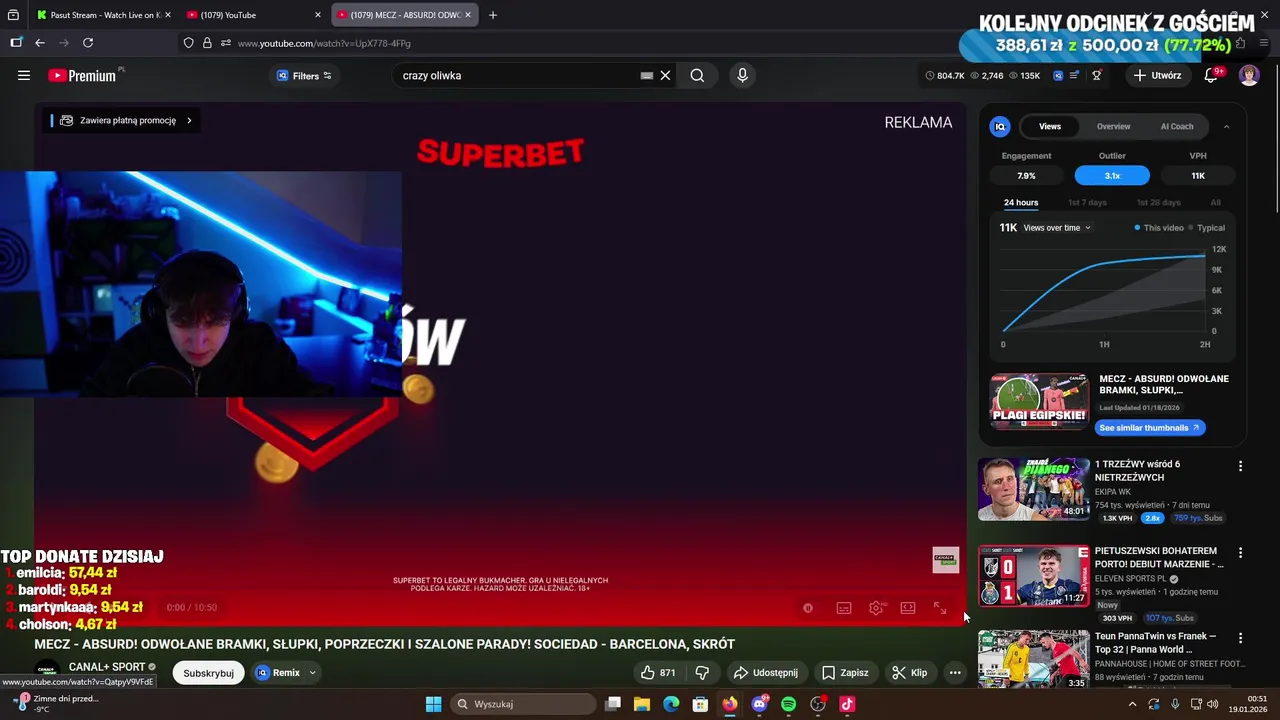Open the 'Views over time' metric dropdown
This screenshot has width=1280, height=720.
(x=1057, y=228)
